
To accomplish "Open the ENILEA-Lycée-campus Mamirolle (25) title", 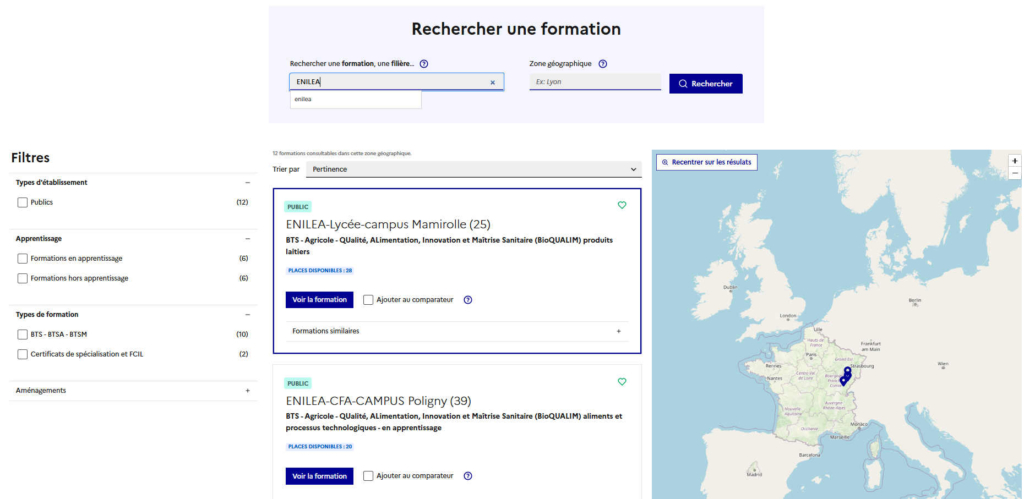I will [x=388, y=224].
